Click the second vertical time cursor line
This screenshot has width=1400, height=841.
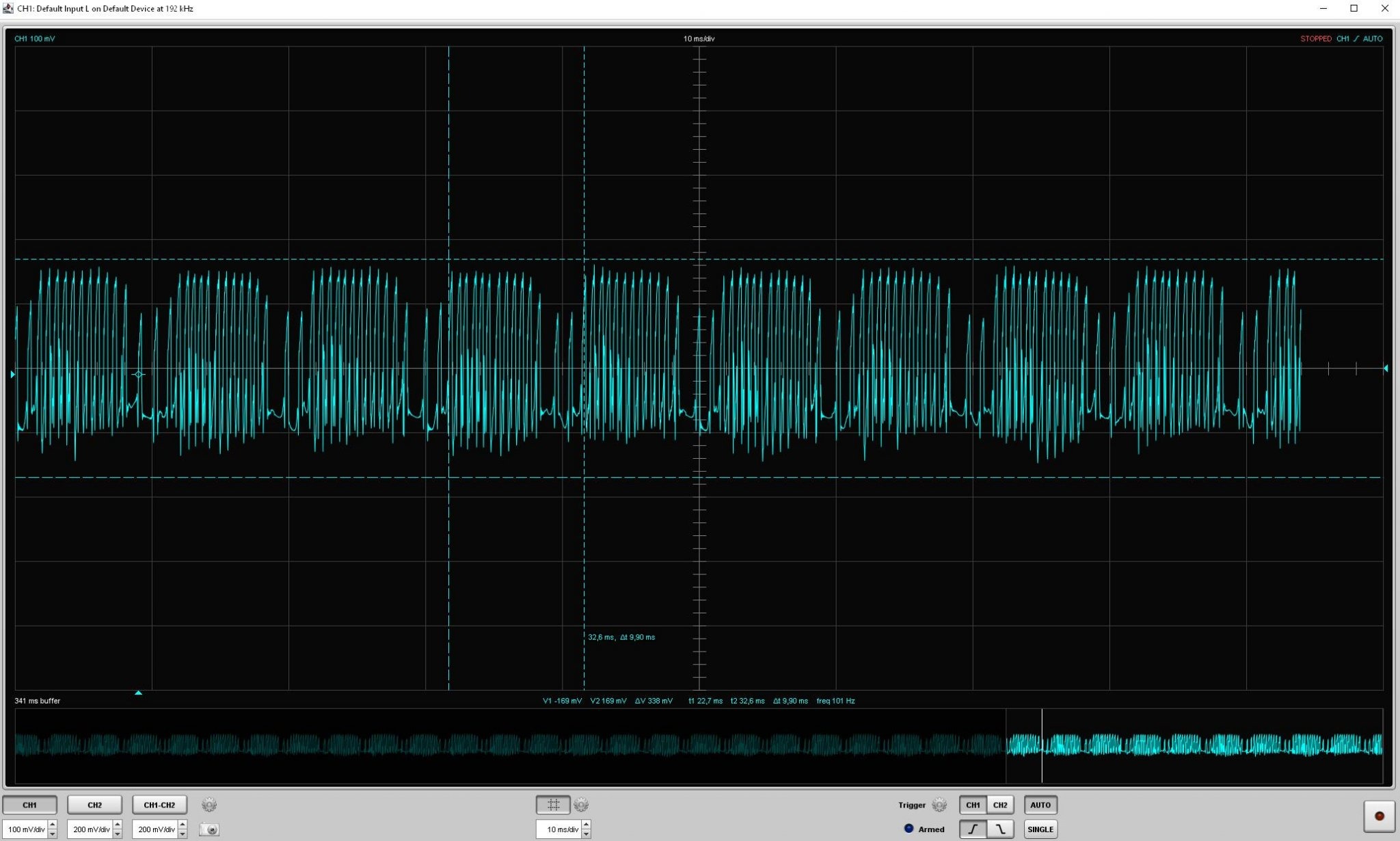tap(584, 368)
